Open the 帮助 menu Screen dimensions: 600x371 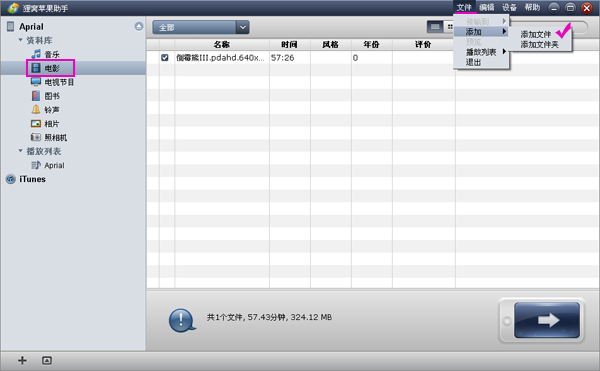pos(532,7)
